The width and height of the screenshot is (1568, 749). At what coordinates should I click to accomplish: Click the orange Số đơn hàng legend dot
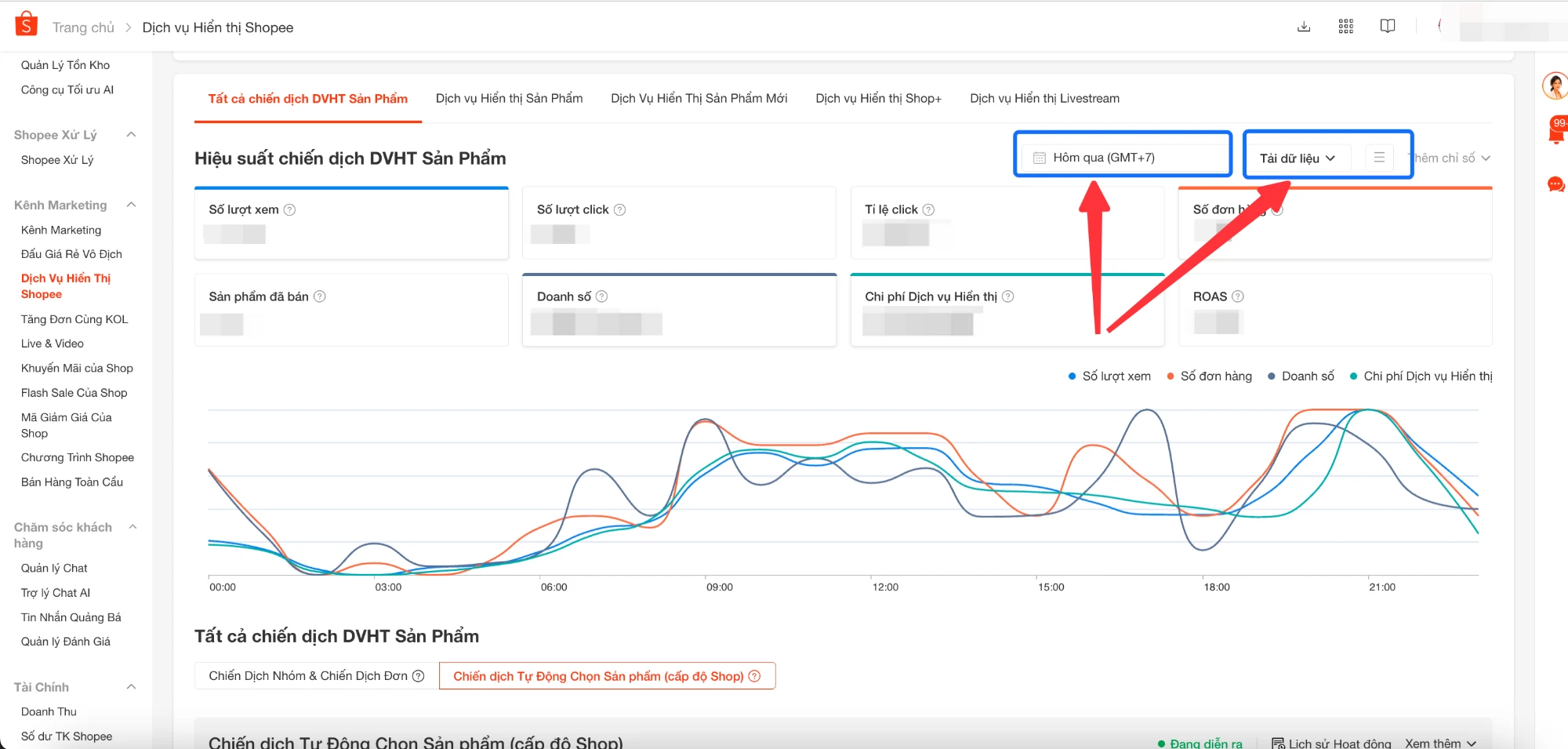pos(1171,376)
